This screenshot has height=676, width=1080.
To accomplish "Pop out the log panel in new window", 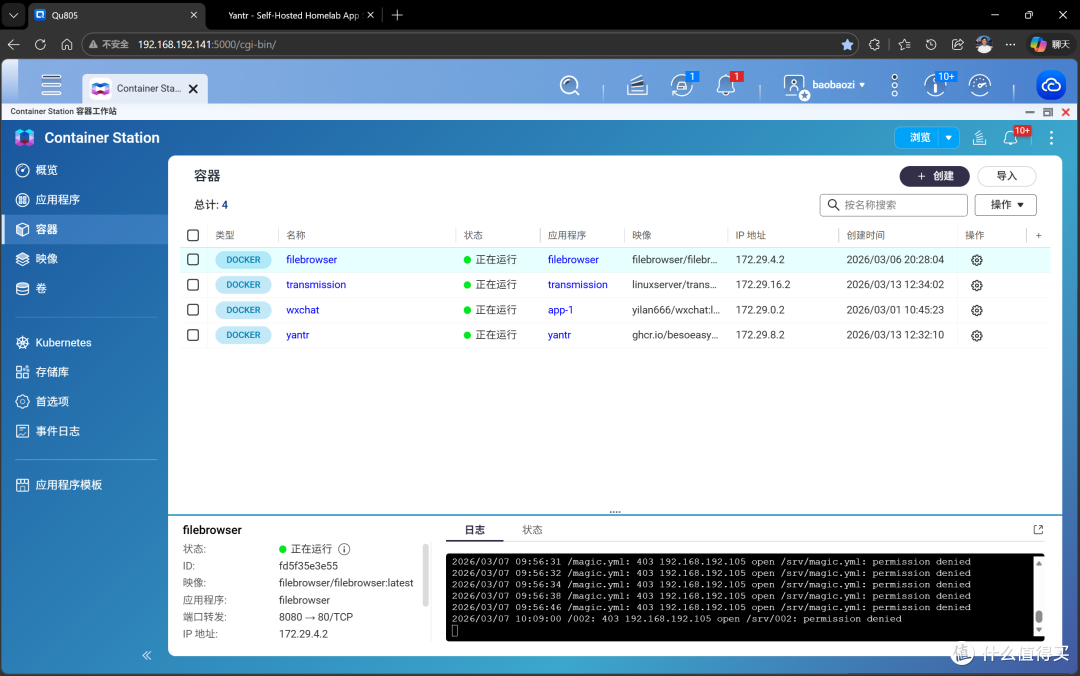I will pyautogui.click(x=1038, y=529).
